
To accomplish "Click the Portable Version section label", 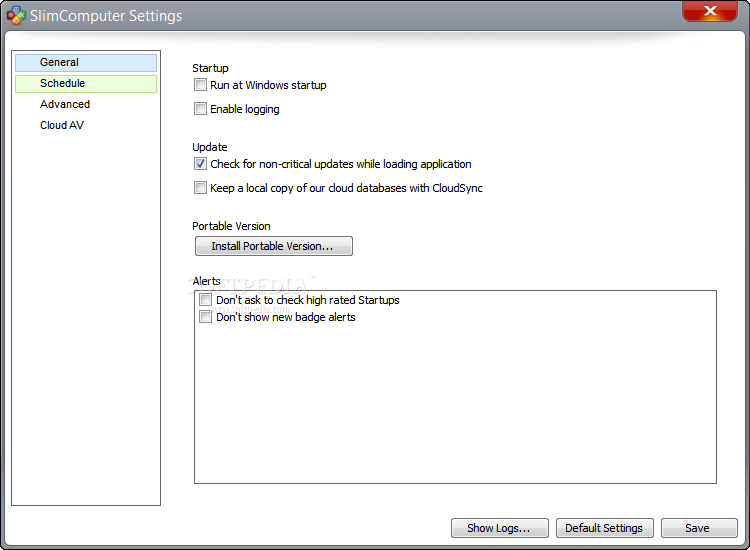I will [x=231, y=226].
